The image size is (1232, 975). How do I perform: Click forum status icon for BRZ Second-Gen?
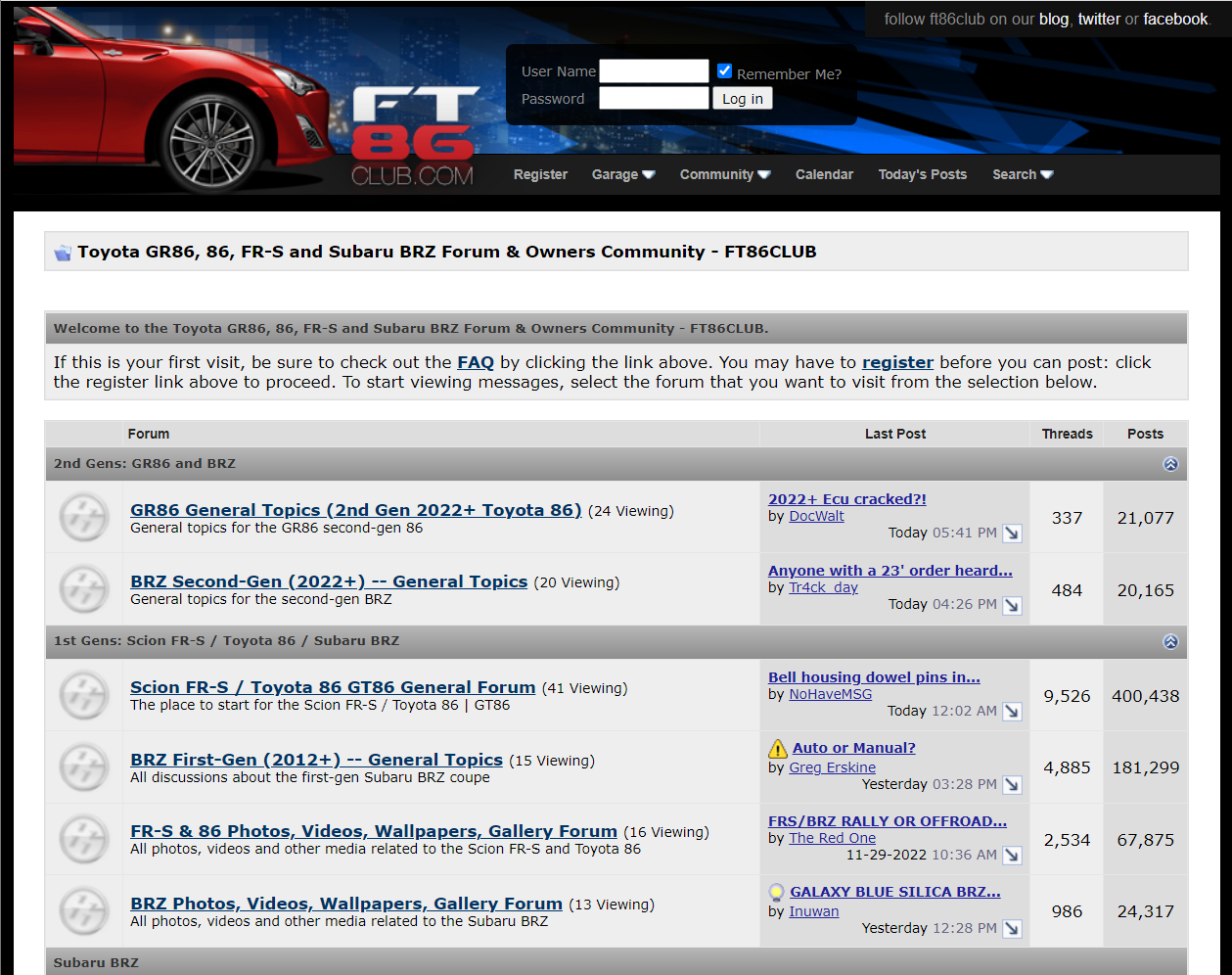[x=84, y=589]
